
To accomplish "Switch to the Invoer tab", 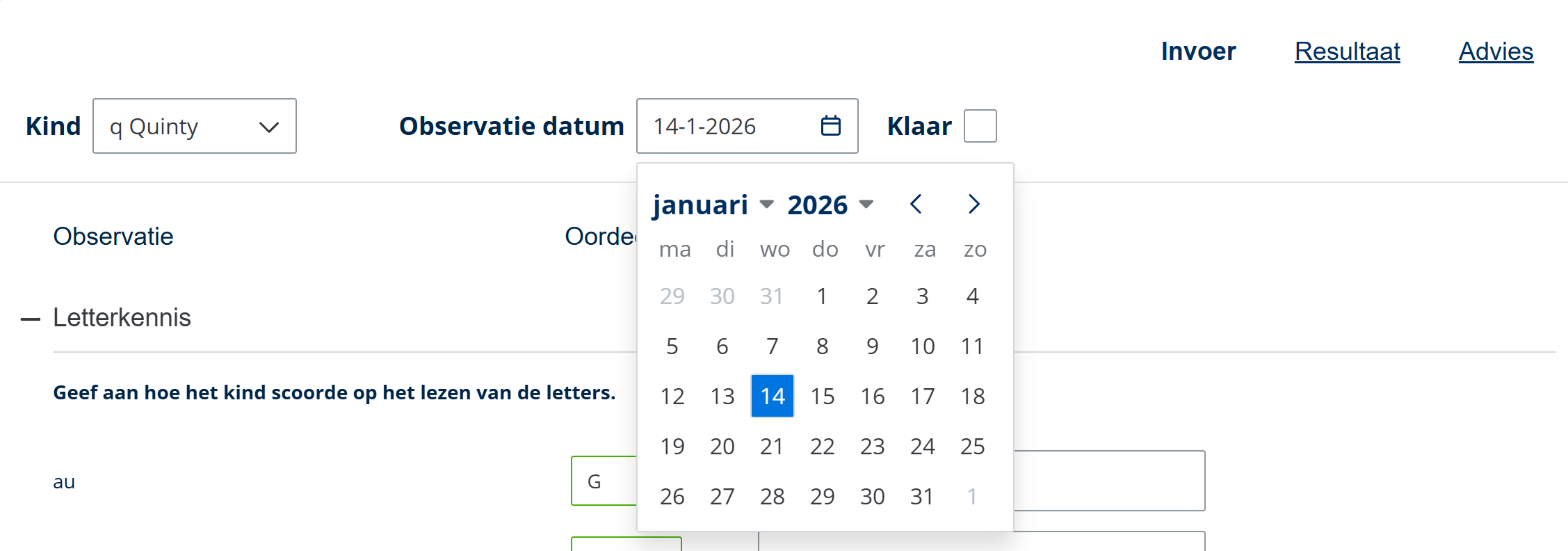I will [1198, 51].
